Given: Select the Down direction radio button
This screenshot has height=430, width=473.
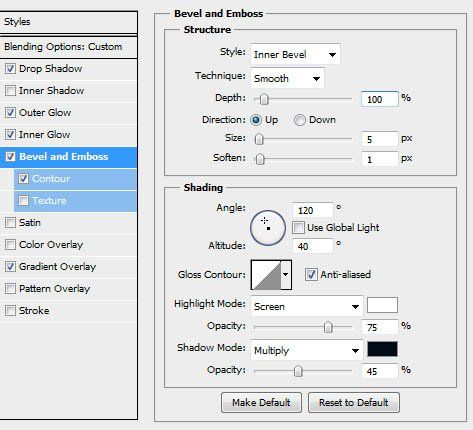Looking at the screenshot, I should (x=299, y=120).
